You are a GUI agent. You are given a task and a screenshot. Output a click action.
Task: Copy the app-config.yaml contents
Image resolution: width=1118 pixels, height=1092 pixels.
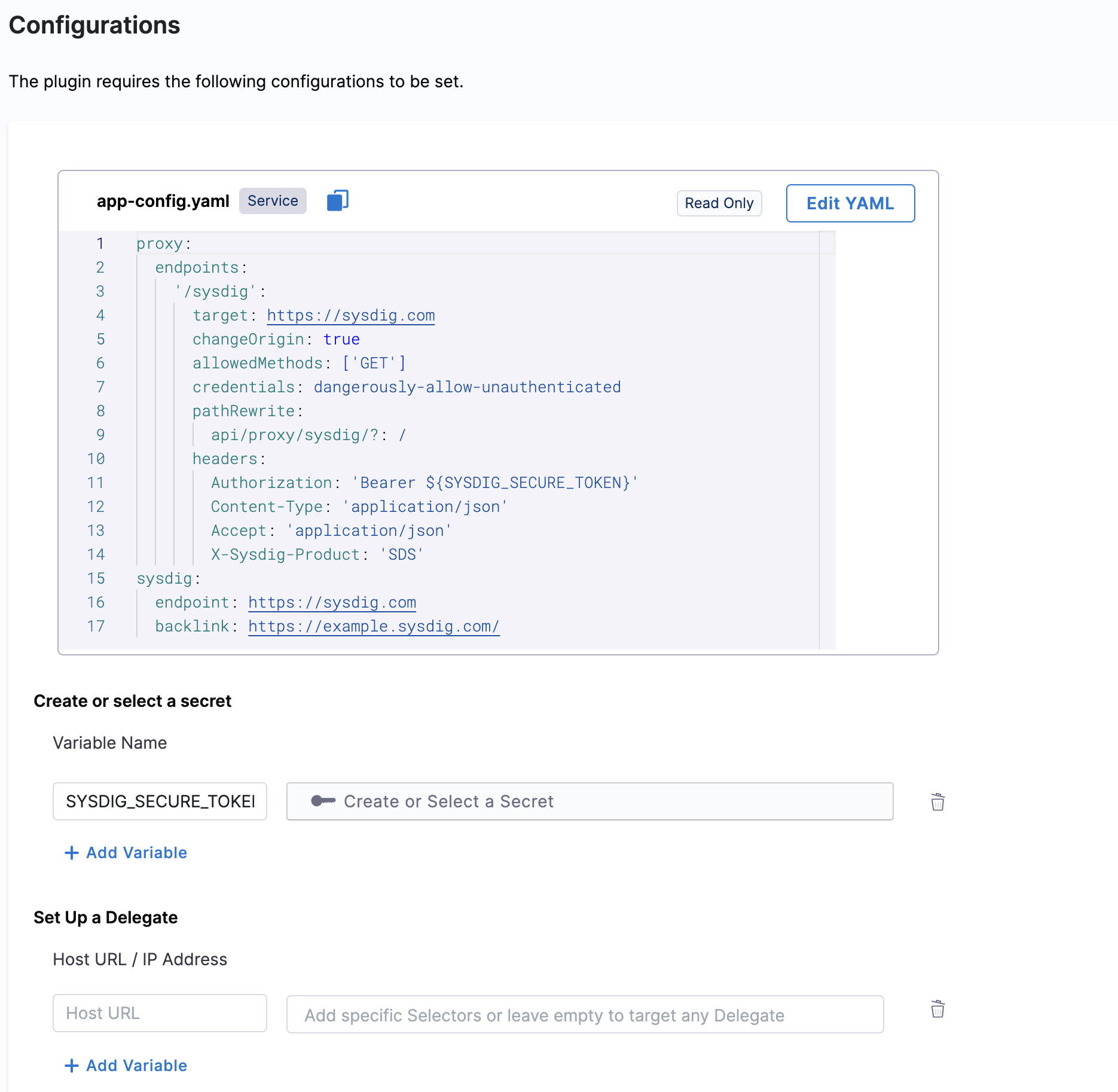pyautogui.click(x=337, y=201)
